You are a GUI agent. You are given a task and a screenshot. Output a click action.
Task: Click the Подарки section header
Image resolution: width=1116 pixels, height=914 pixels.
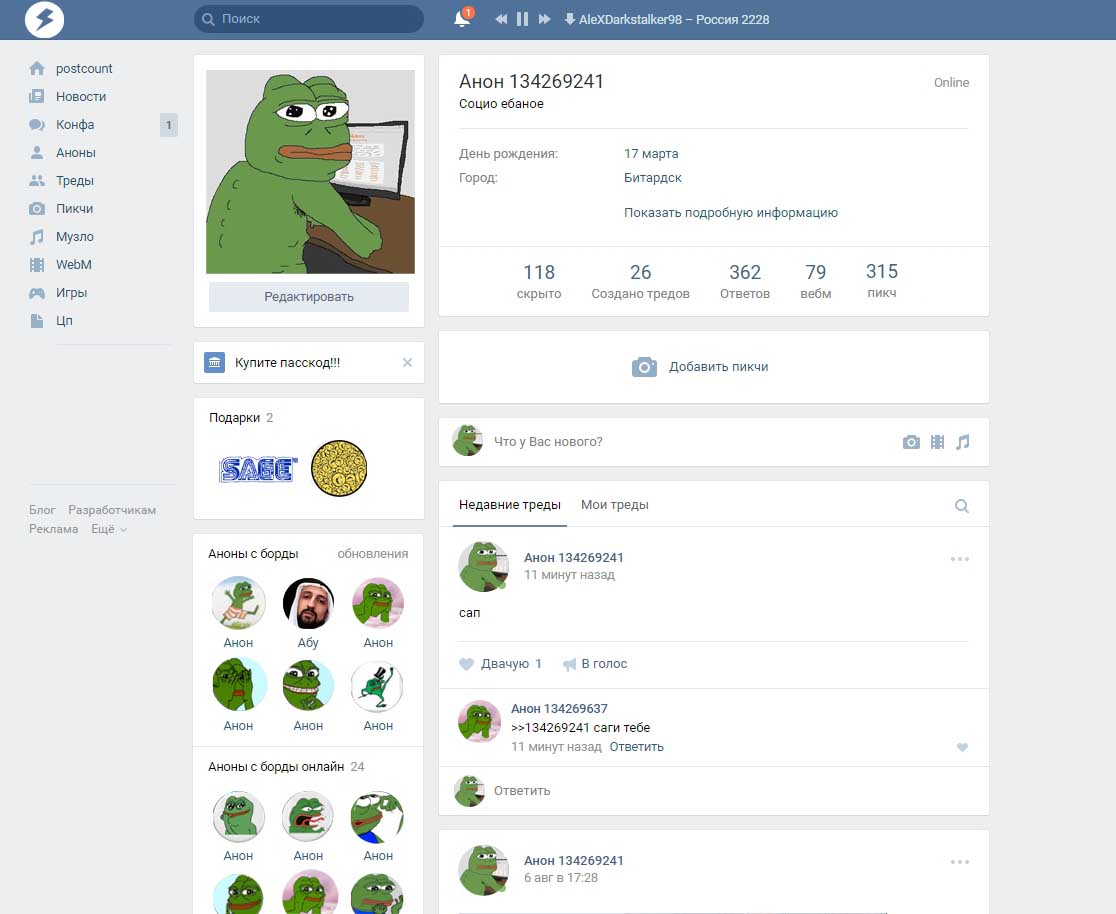point(241,418)
